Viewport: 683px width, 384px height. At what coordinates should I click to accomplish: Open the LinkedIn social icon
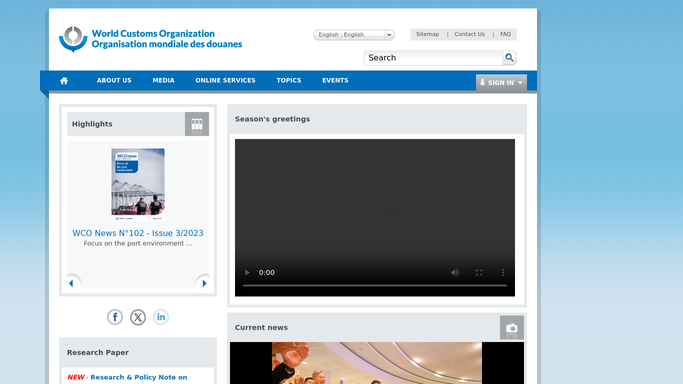coord(161,317)
